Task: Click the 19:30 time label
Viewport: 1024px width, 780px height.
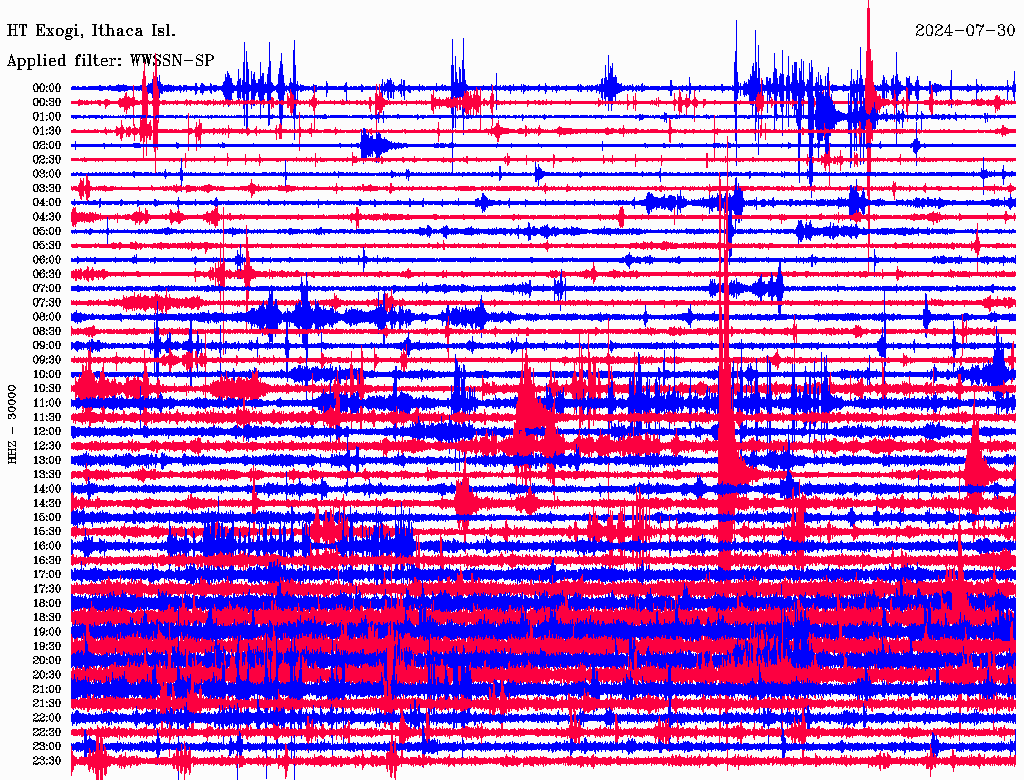Action: pos(47,646)
